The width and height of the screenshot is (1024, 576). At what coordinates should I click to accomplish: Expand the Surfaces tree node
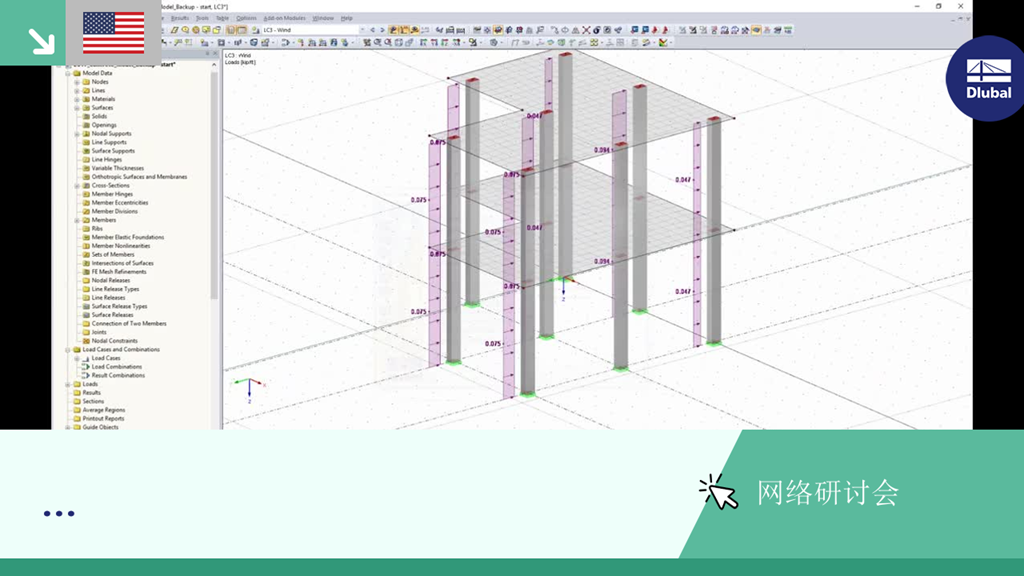[77, 108]
